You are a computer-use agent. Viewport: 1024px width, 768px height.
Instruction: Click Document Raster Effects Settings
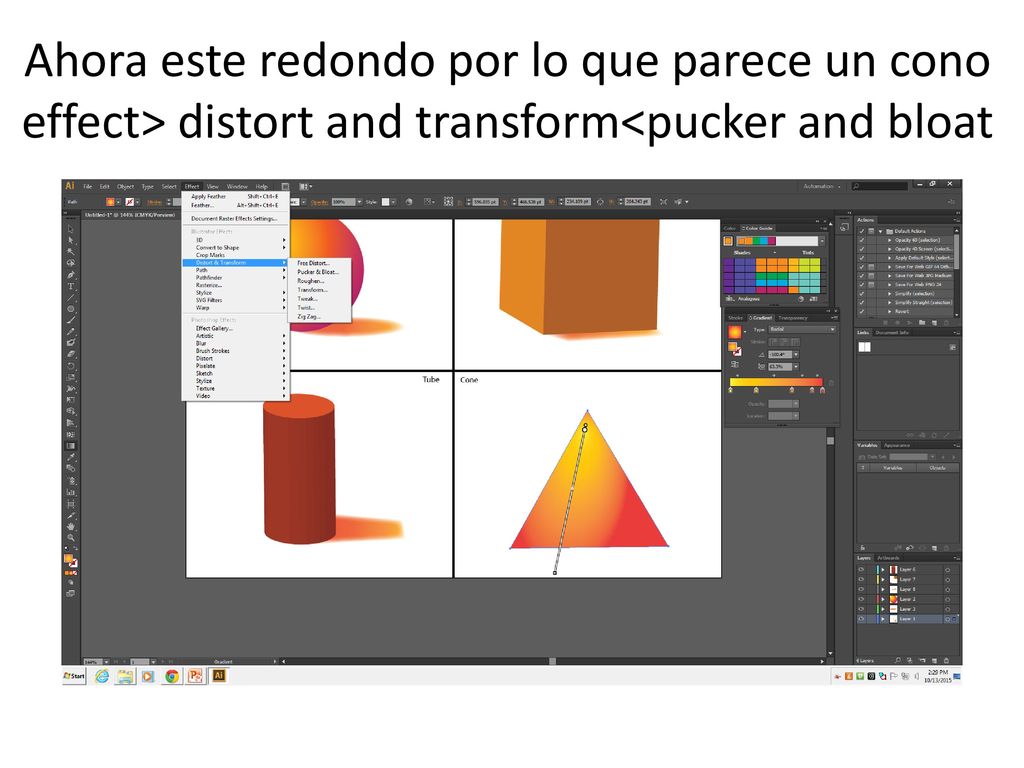point(234,219)
